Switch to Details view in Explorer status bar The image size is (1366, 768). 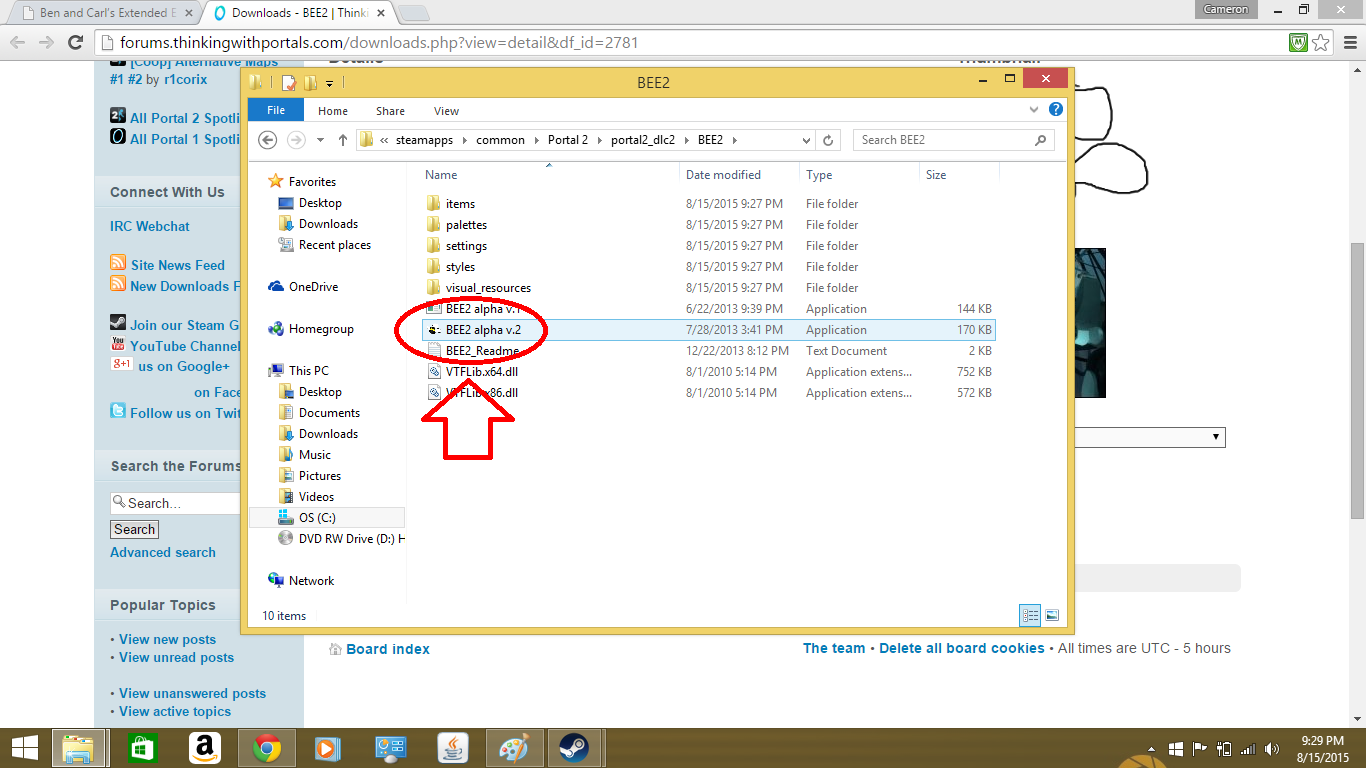click(x=1030, y=616)
